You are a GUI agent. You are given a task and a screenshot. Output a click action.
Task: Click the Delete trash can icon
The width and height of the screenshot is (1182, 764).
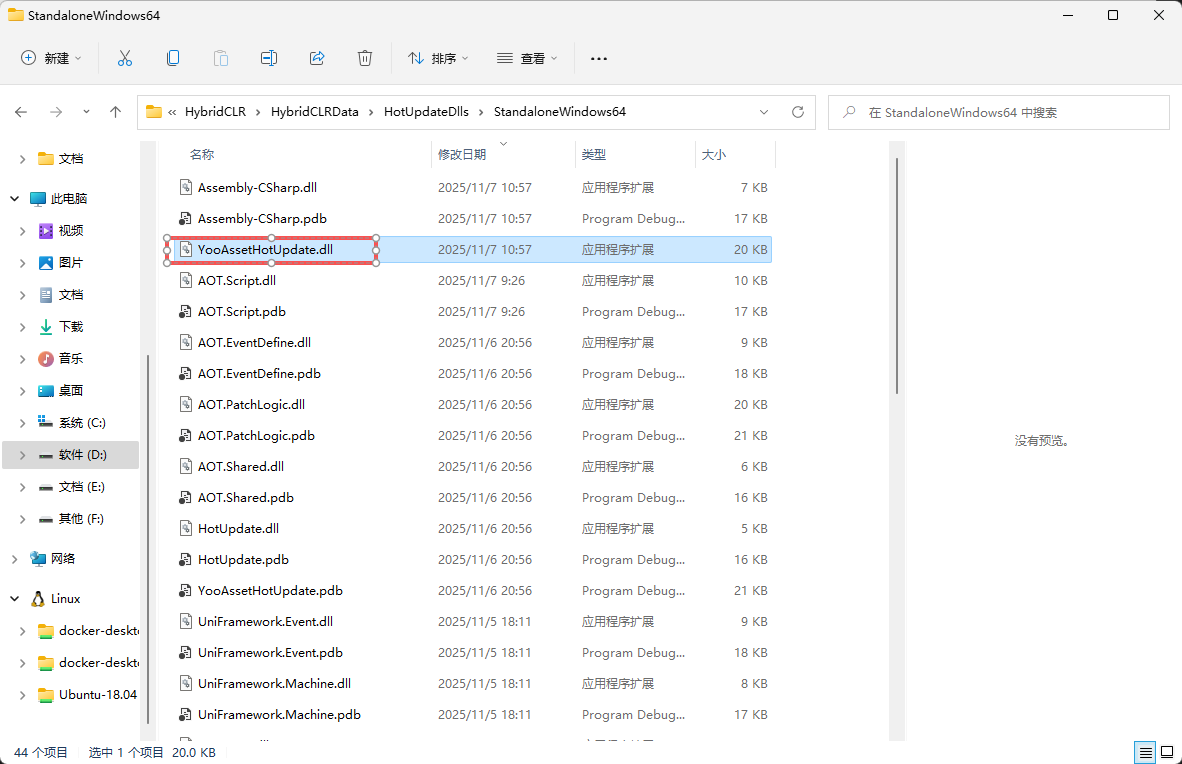365,58
